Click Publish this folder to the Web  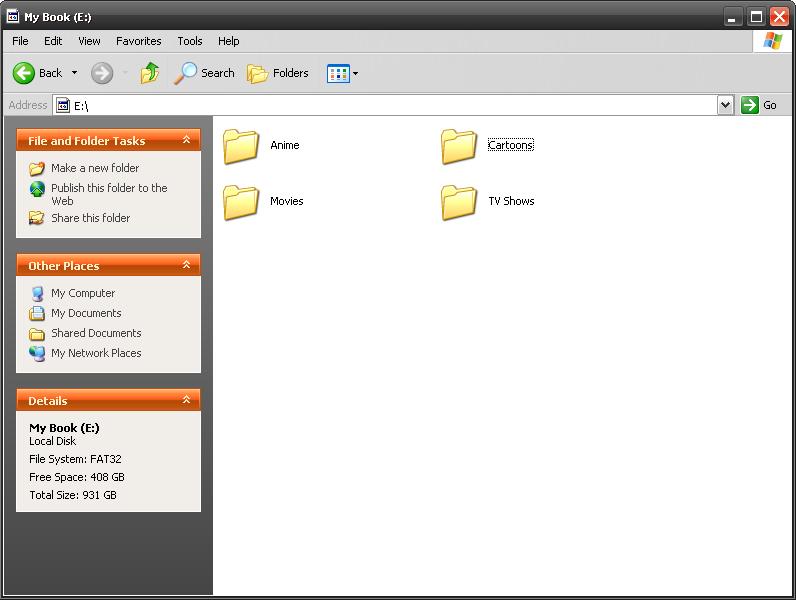point(109,194)
